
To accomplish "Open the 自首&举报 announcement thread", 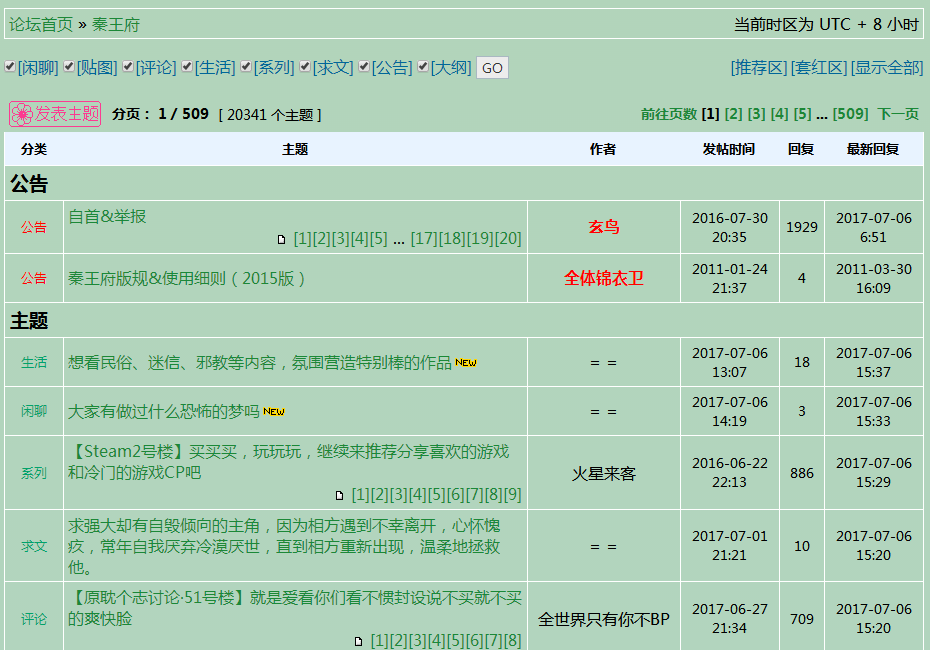I will [x=107, y=216].
